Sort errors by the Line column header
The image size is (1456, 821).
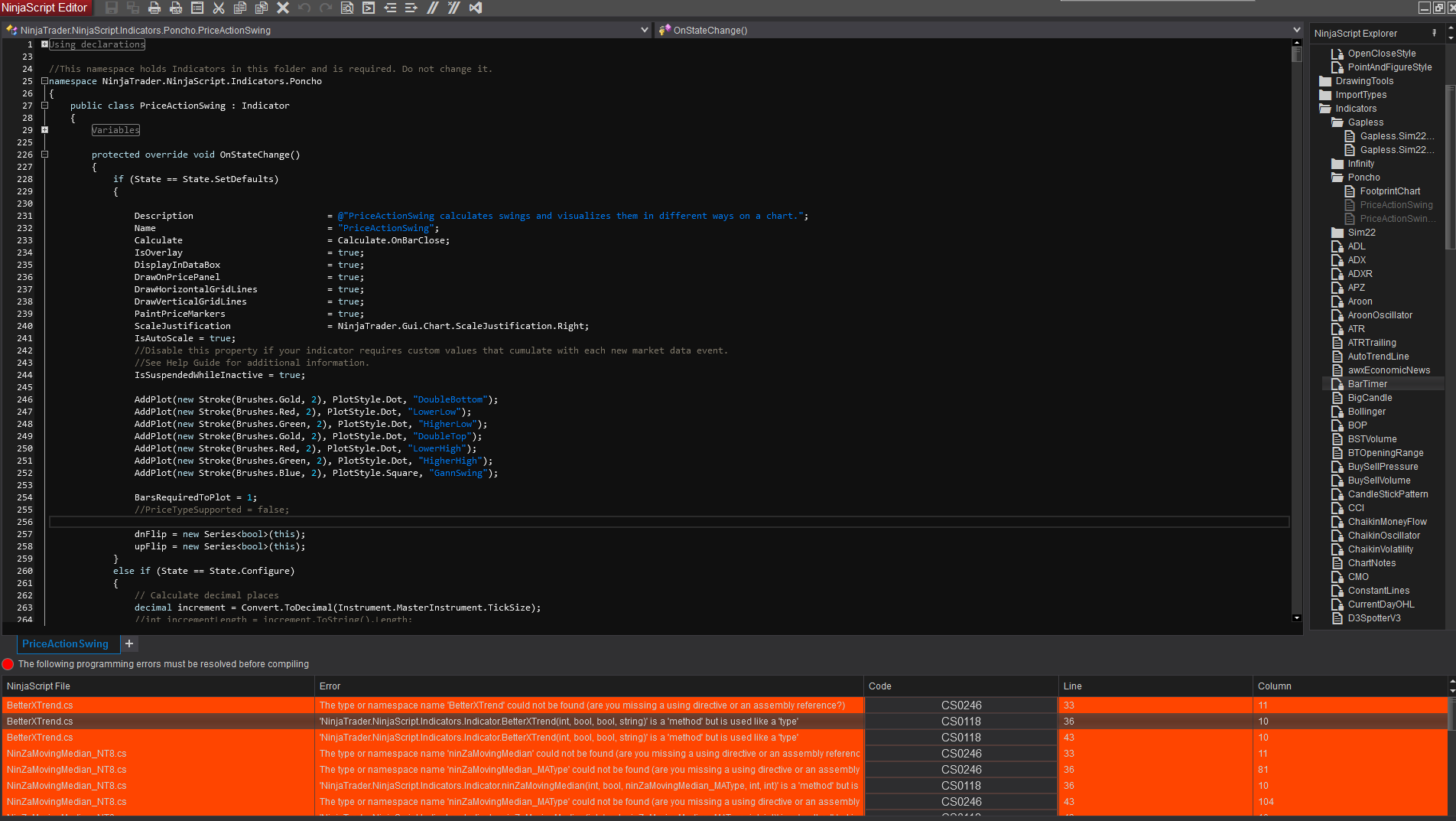pos(1073,686)
